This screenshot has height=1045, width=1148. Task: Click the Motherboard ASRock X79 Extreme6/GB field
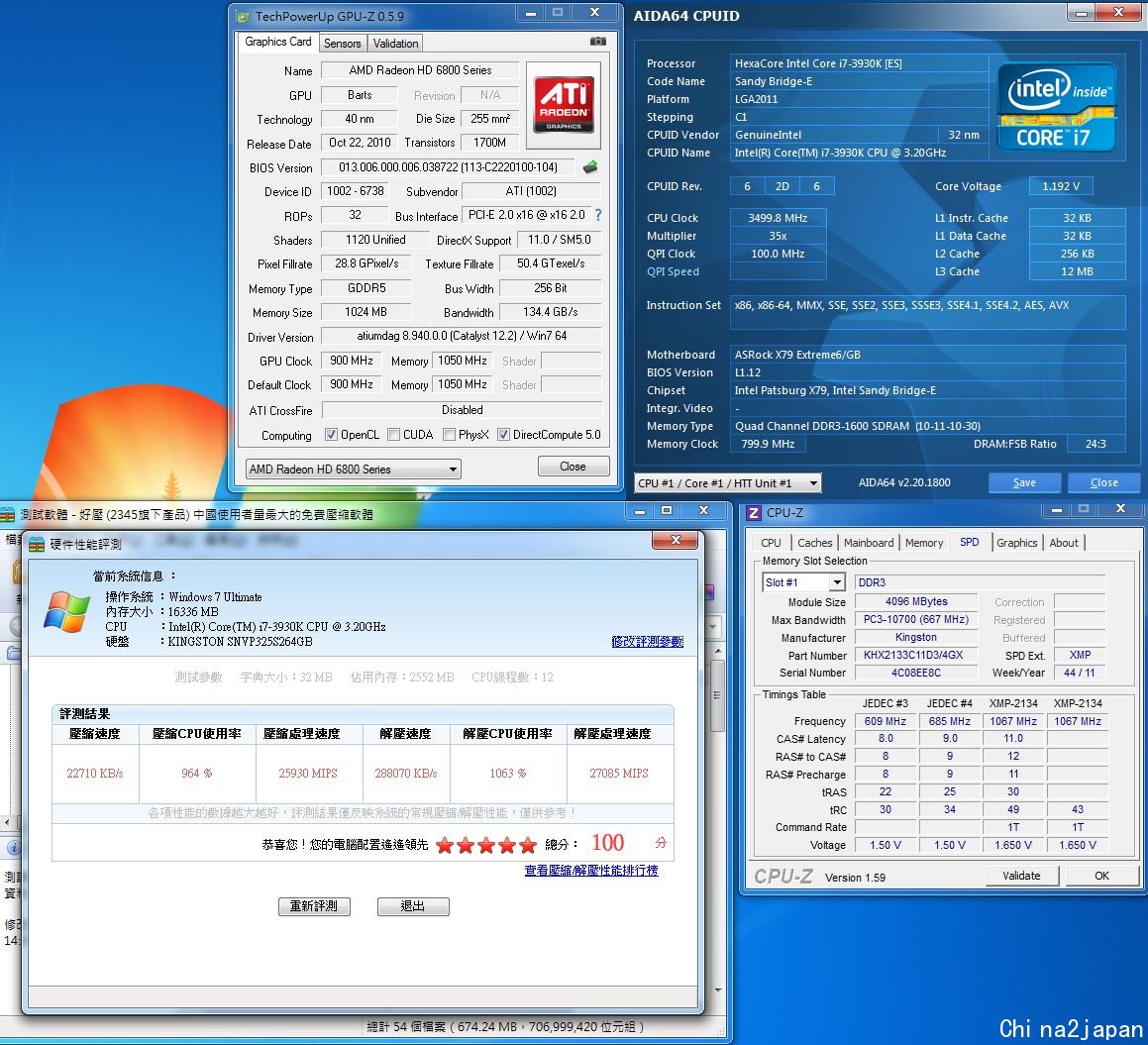[927, 355]
